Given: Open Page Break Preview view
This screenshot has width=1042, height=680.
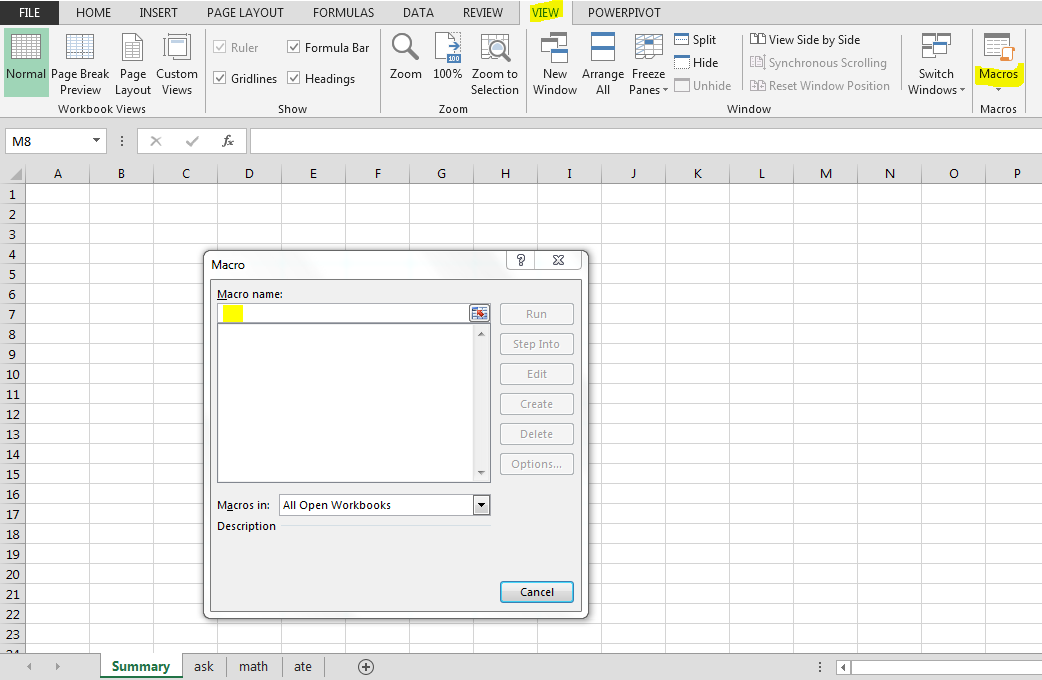Looking at the screenshot, I should point(80,63).
